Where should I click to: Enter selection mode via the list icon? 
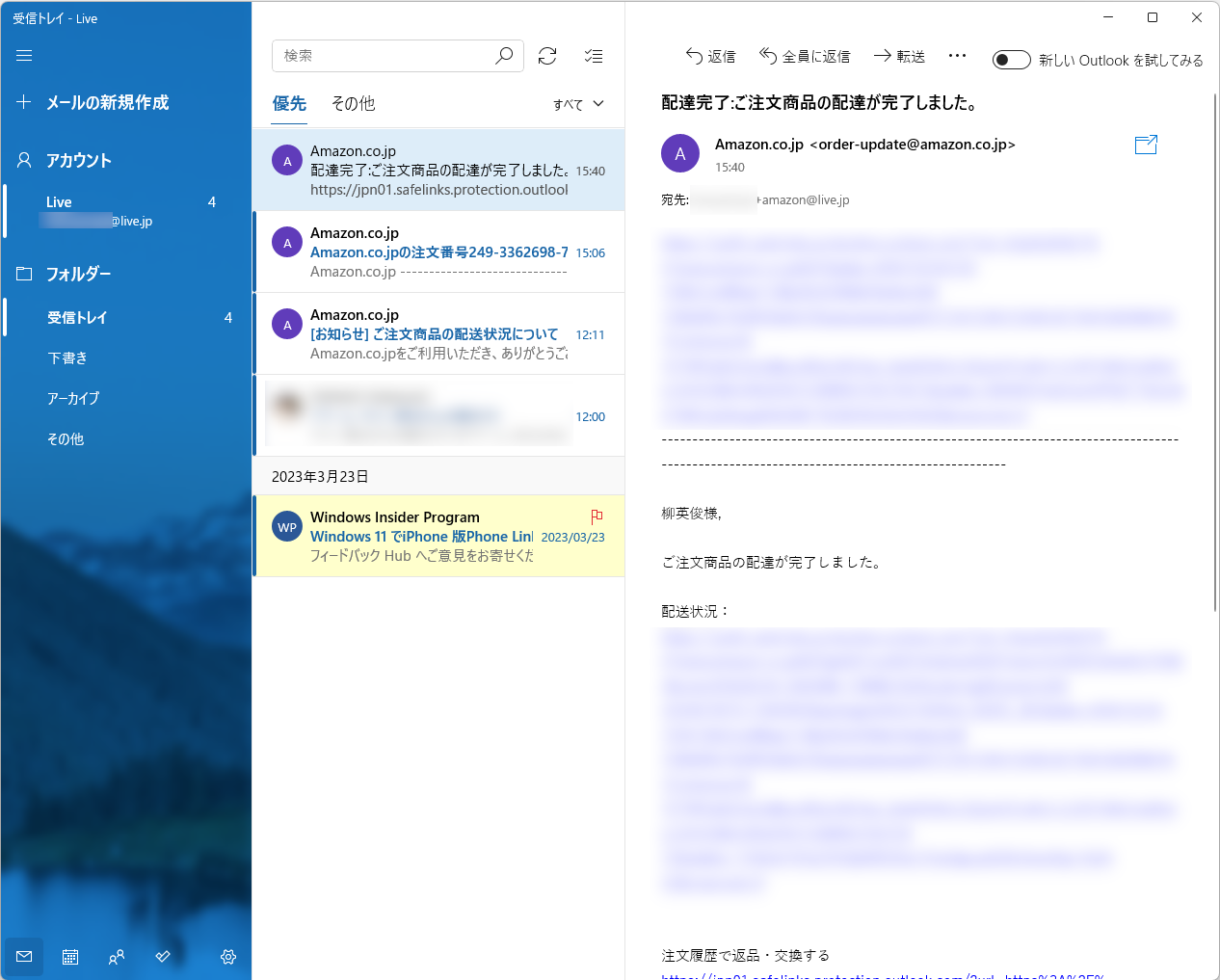tap(594, 56)
